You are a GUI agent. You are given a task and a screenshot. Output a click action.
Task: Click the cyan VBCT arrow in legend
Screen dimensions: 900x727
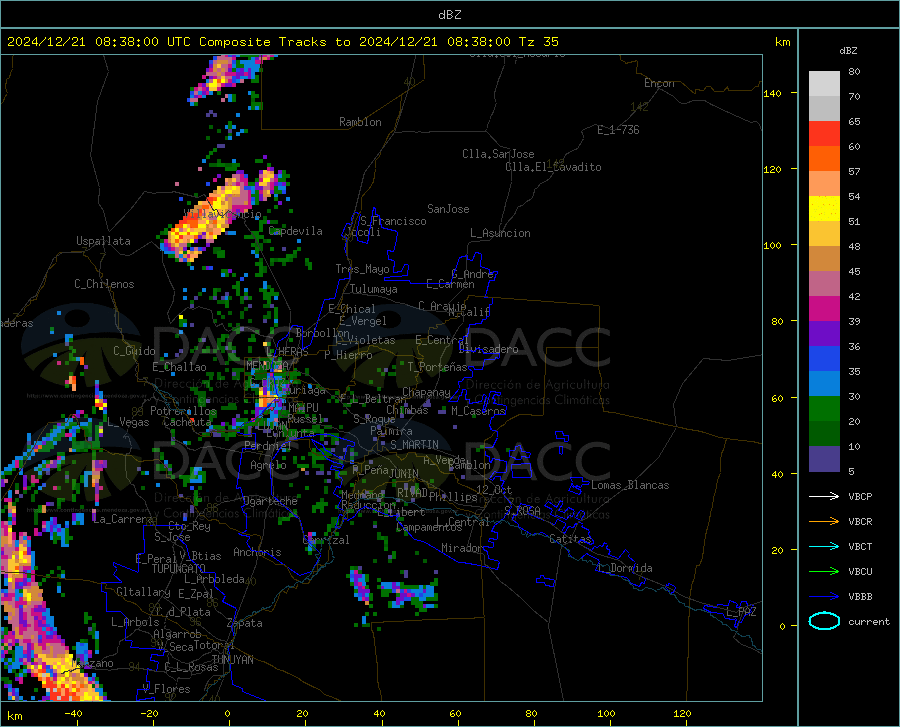tap(824, 546)
